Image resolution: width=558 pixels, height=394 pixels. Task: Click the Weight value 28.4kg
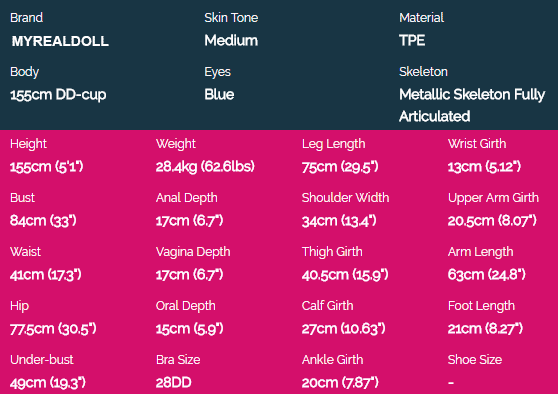point(205,167)
